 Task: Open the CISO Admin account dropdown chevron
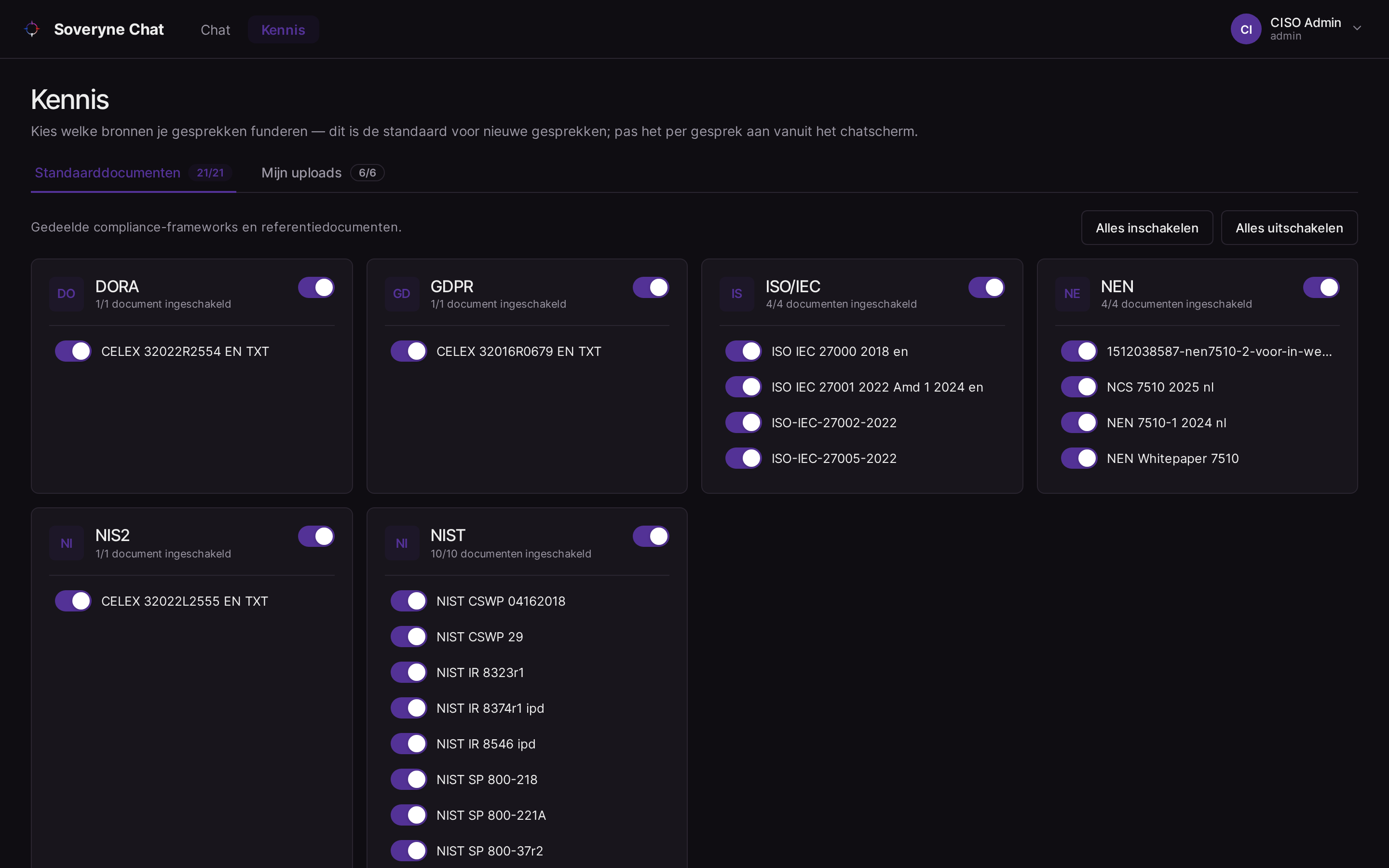pos(1357,28)
